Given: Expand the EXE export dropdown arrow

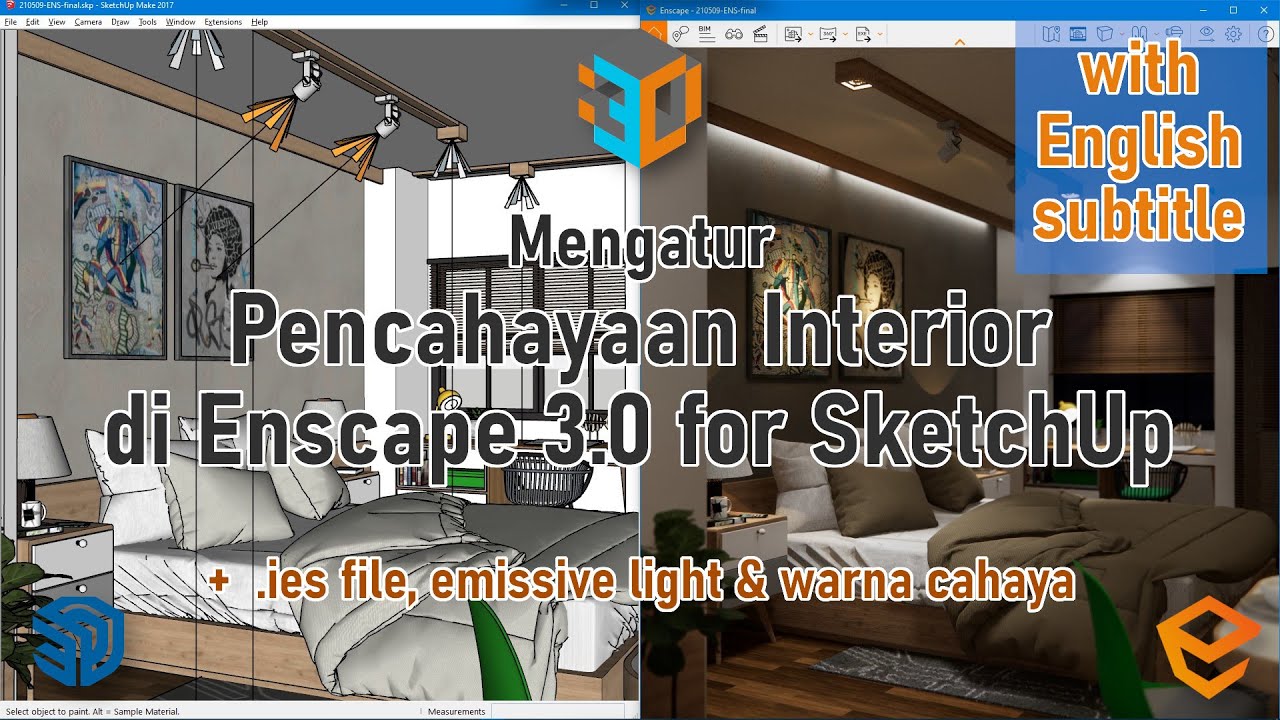Looking at the screenshot, I should [x=880, y=34].
